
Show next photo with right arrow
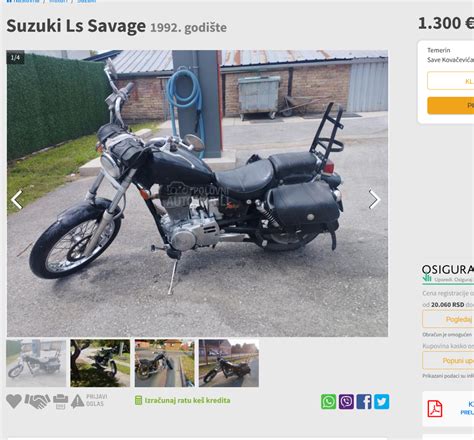(374, 199)
